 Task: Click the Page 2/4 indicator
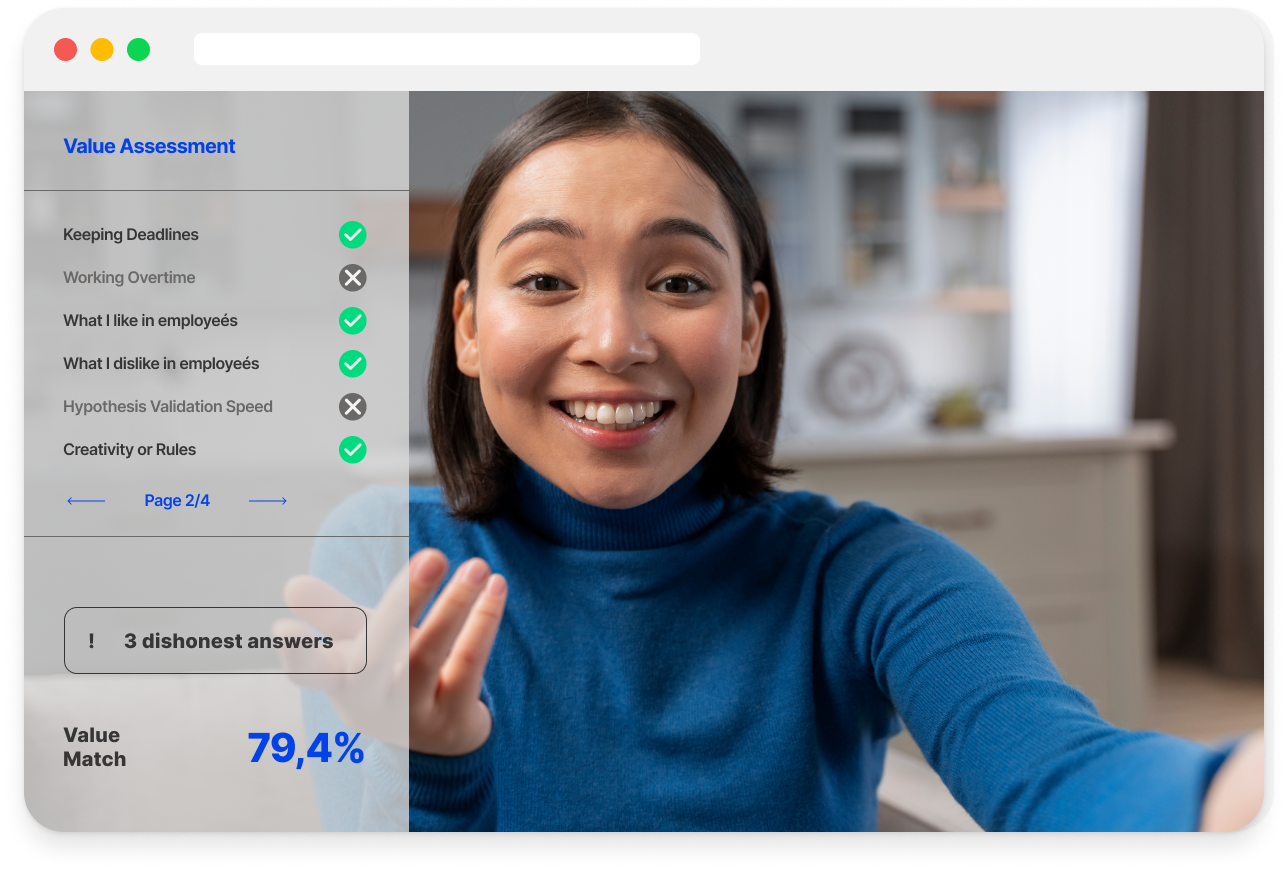point(177,501)
